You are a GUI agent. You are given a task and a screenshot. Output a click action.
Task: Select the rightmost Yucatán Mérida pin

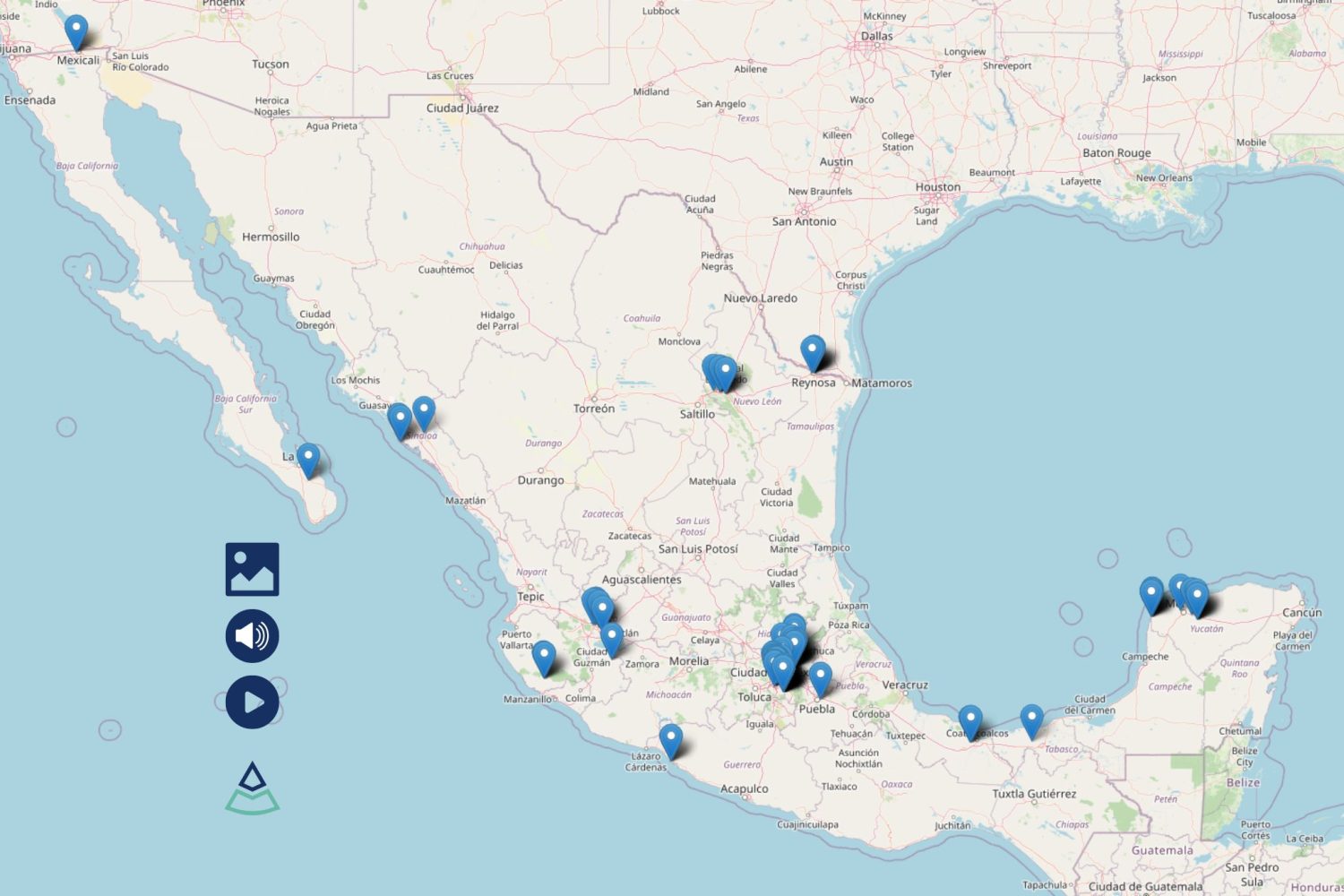(1197, 599)
